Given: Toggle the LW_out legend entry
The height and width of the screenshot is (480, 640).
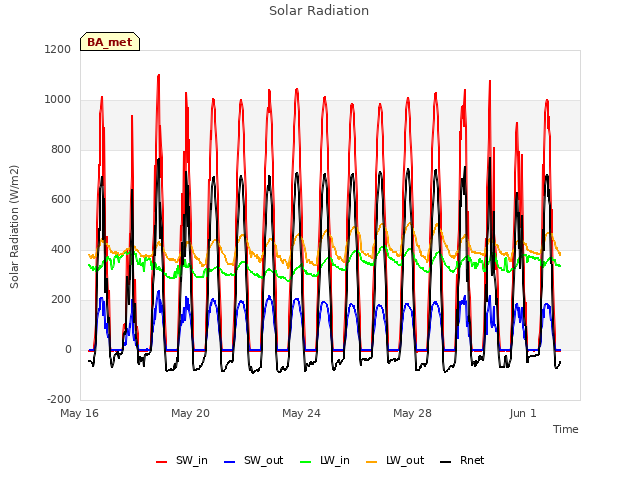Looking at the screenshot, I should [395, 461].
